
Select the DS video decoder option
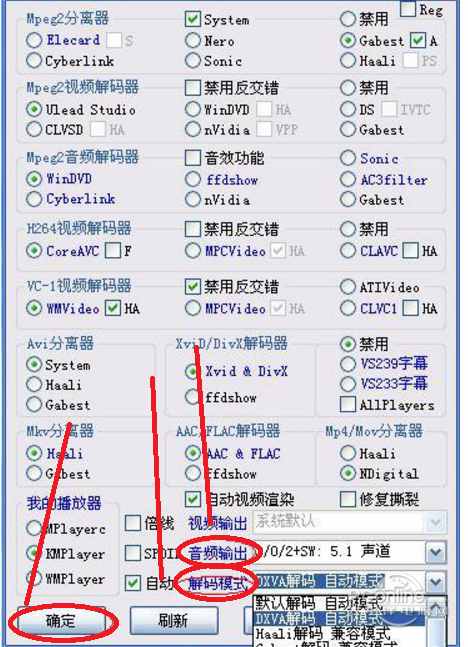(x=348, y=109)
